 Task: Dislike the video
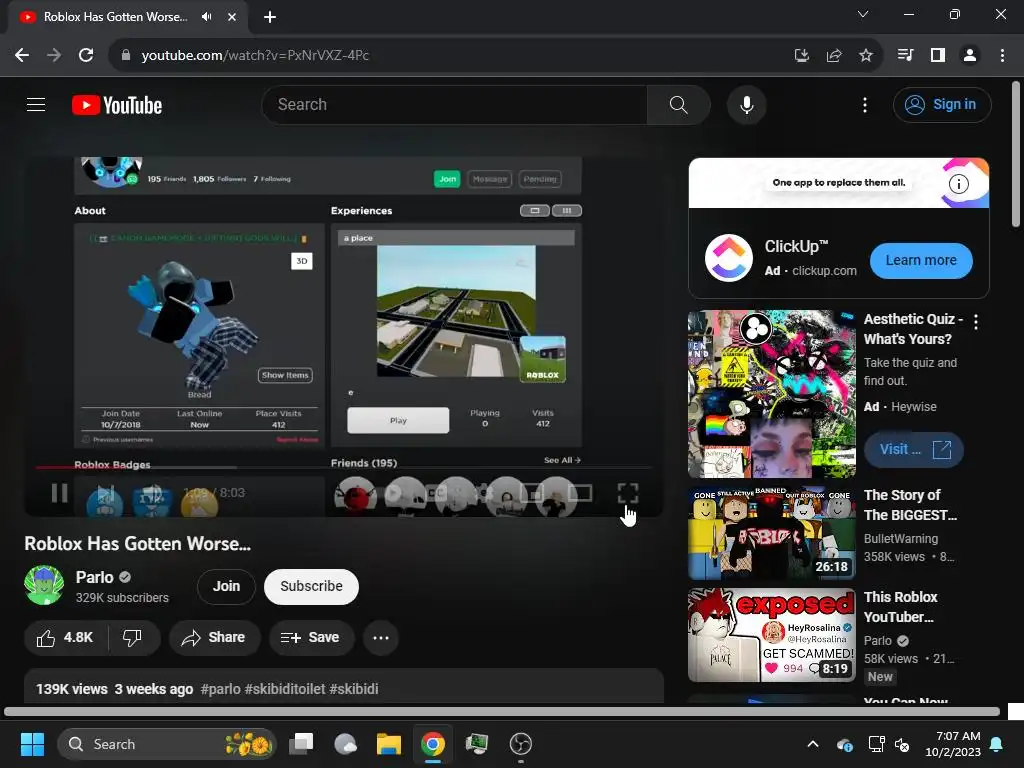(133, 637)
